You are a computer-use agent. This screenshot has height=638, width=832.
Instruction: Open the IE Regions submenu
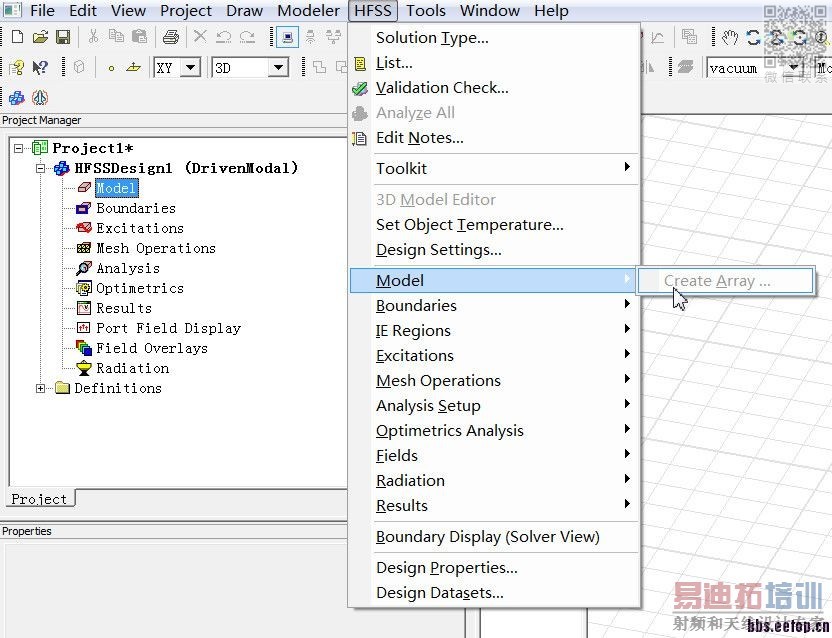[494, 331]
